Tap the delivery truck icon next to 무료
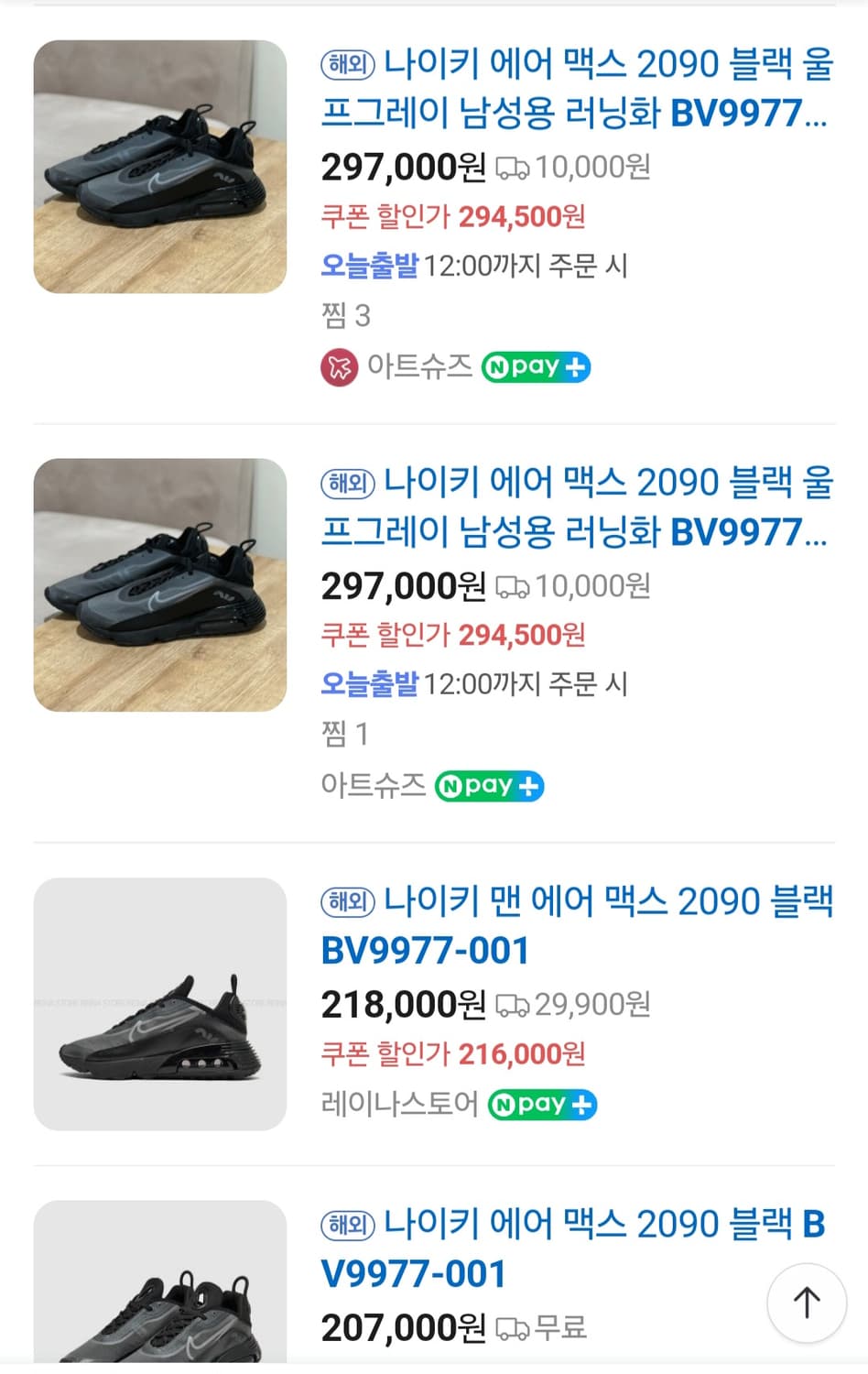Viewport: 868px width, 1374px height. click(x=512, y=1328)
